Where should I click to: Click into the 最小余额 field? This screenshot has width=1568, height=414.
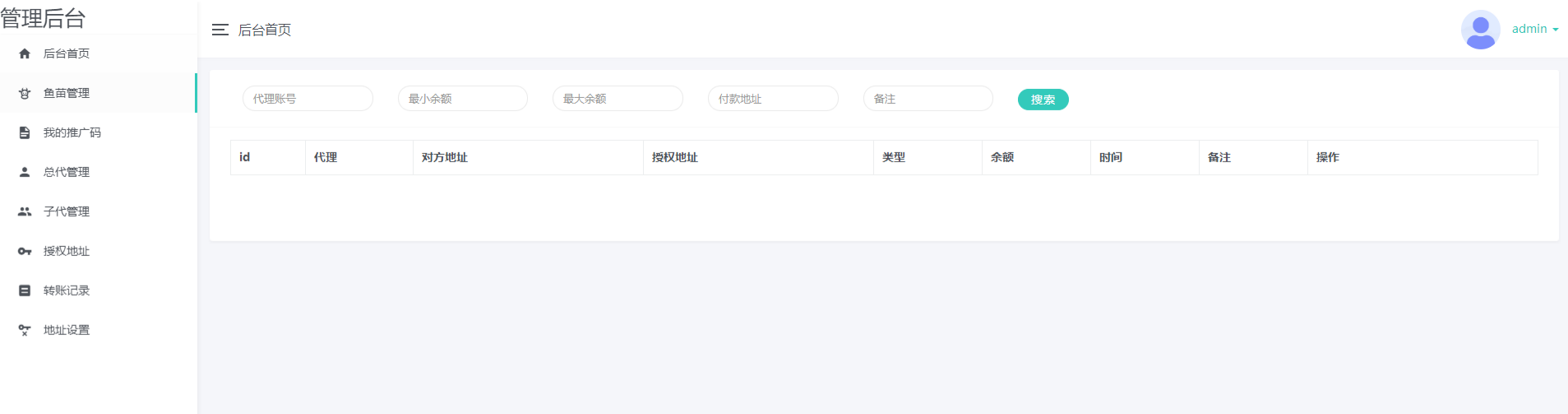pyautogui.click(x=463, y=99)
